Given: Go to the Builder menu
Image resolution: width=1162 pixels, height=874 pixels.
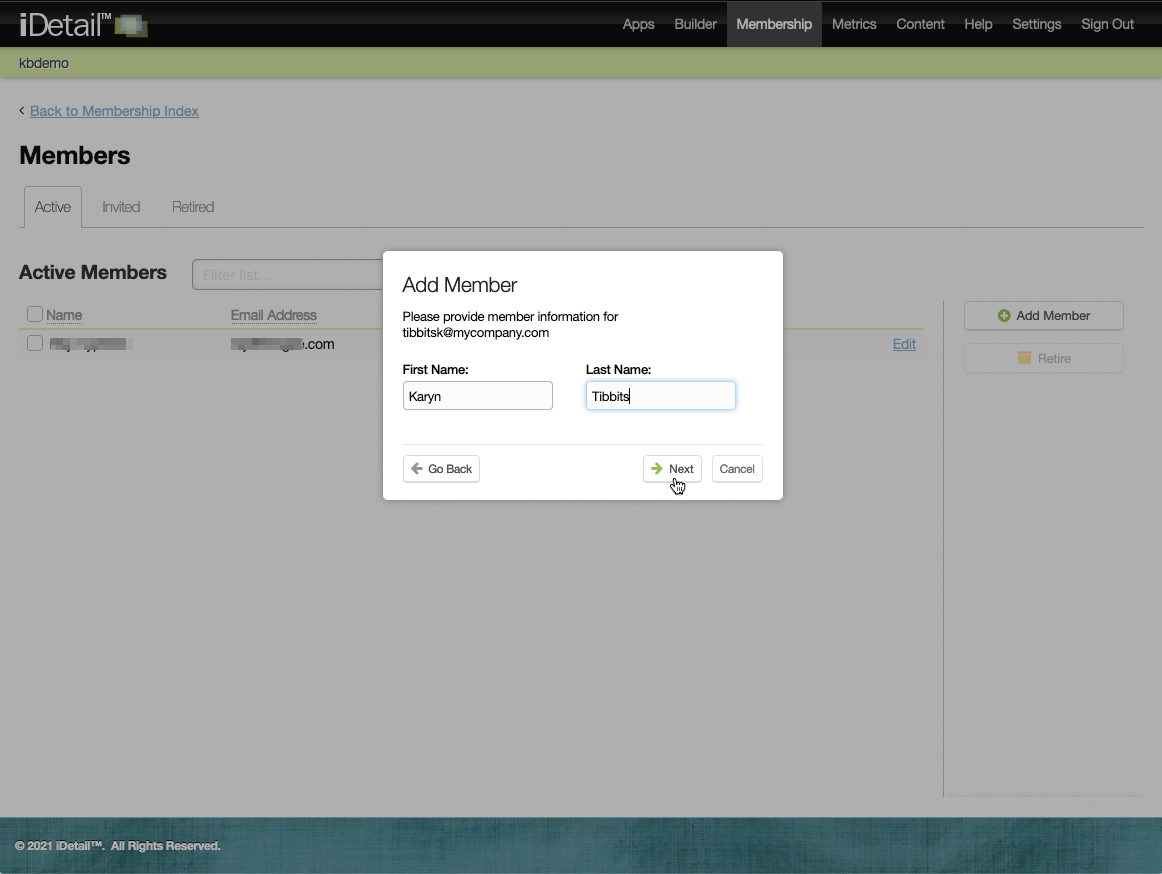Looking at the screenshot, I should [695, 24].
